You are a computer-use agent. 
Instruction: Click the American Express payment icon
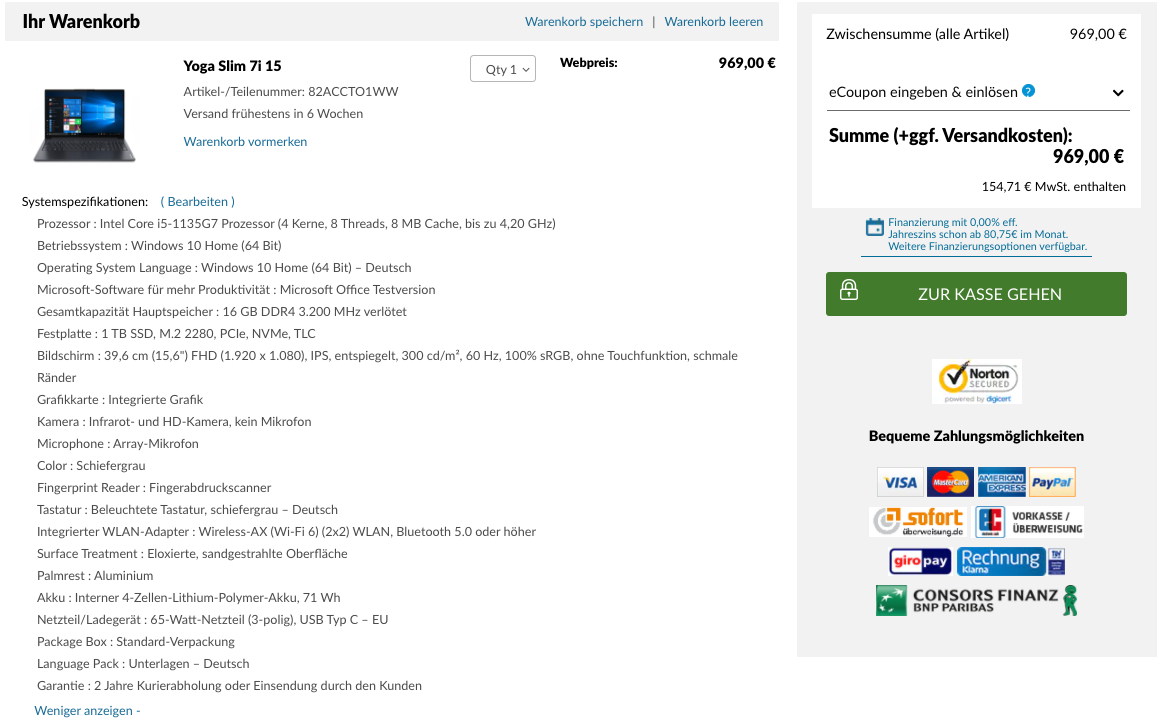(1001, 483)
